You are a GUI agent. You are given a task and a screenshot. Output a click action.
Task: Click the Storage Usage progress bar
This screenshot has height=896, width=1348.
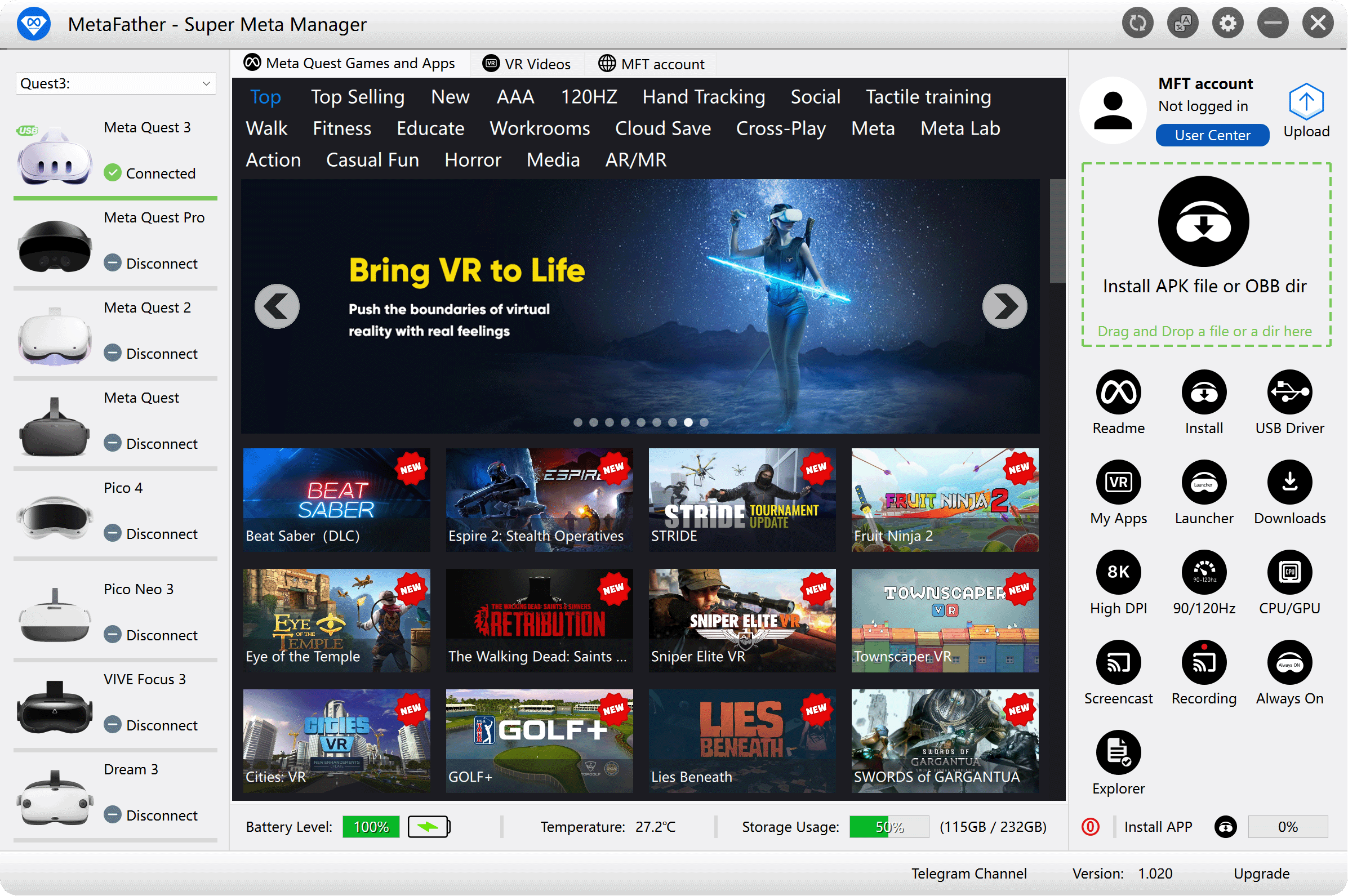pos(888,827)
